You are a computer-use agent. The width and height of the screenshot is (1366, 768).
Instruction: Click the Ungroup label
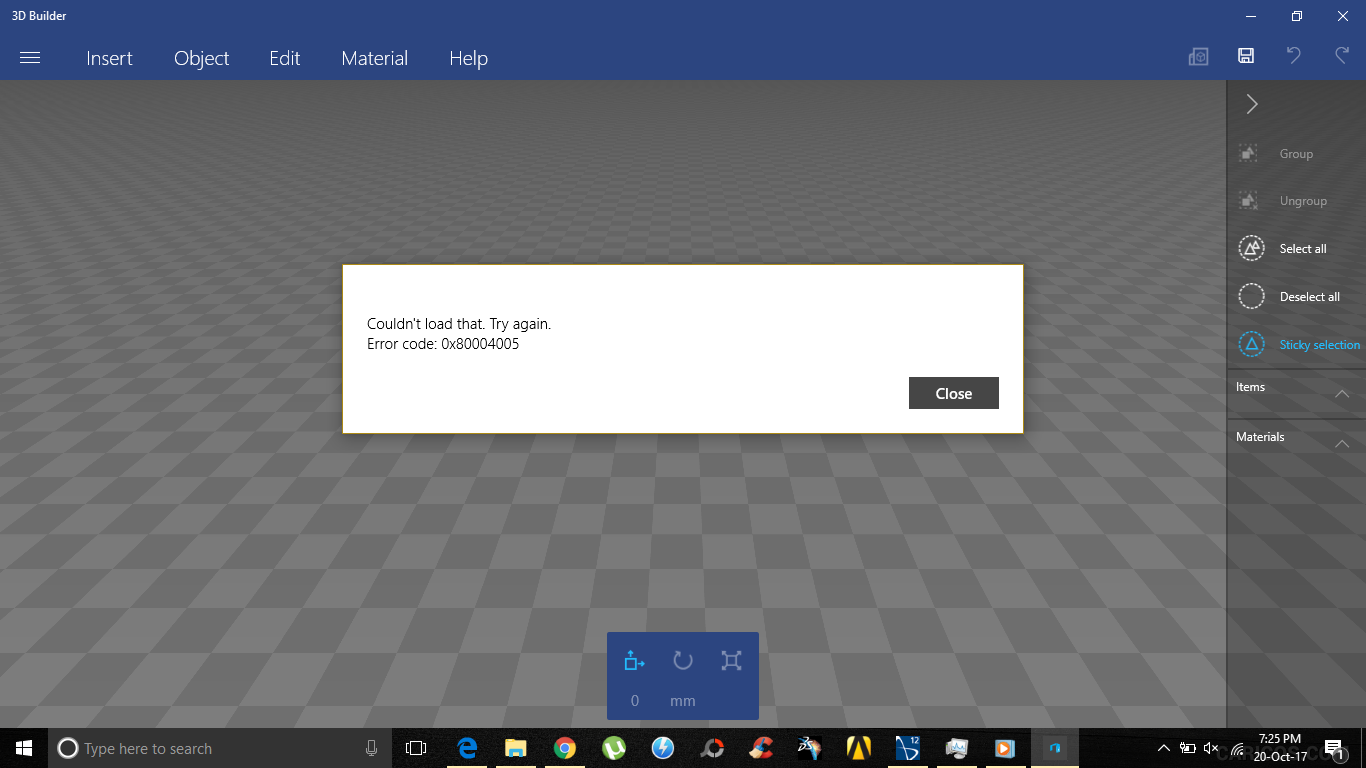(1303, 201)
